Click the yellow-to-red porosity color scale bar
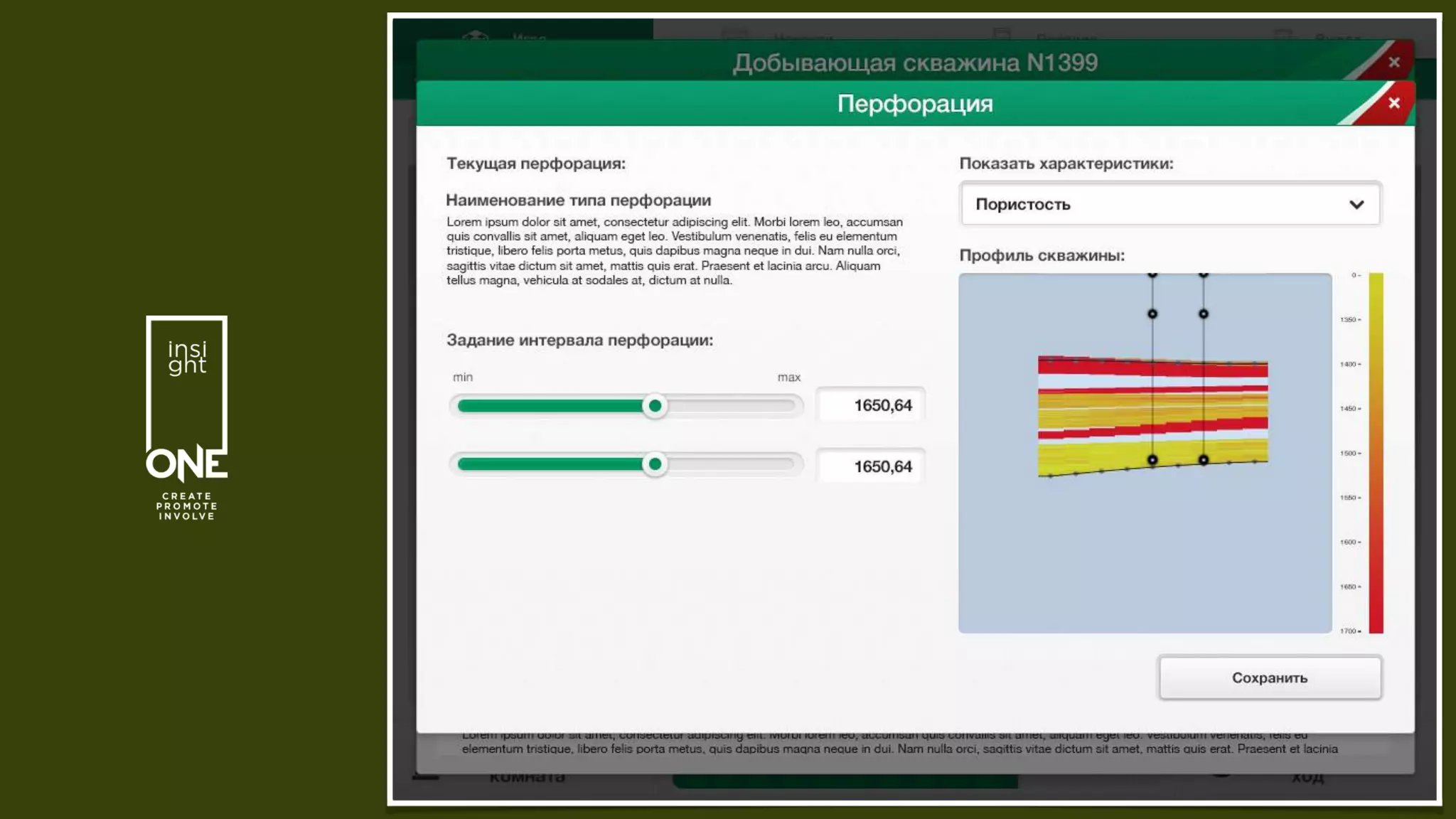 click(1376, 452)
